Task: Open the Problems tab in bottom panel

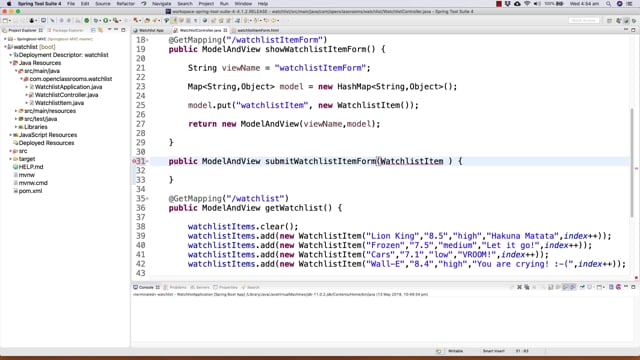Action: (x=175, y=287)
